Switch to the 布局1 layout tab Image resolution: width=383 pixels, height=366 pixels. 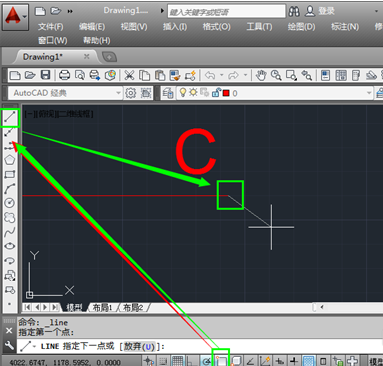(x=102, y=307)
